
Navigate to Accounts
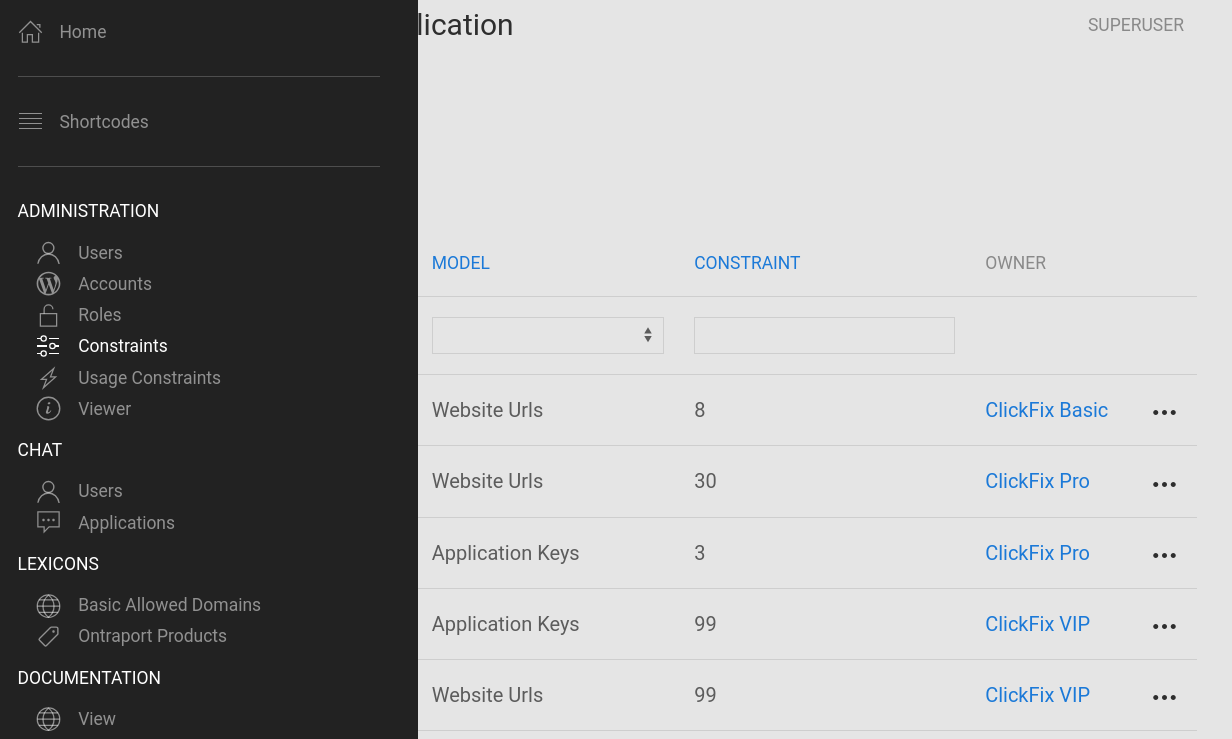(x=115, y=284)
